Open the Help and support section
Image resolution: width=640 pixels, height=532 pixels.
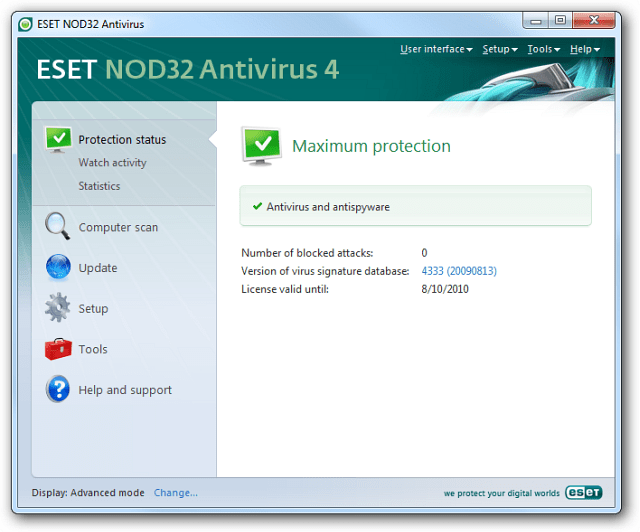click(x=125, y=390)
